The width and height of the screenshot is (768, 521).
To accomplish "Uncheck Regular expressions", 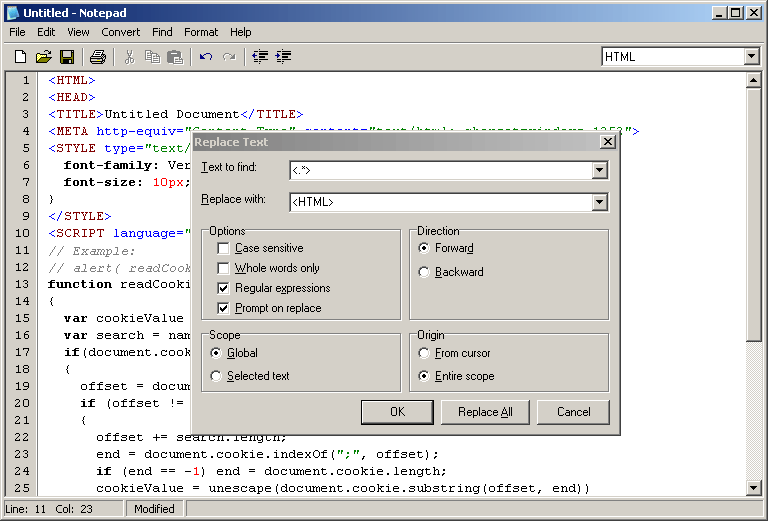I will [x=223, y=288].
